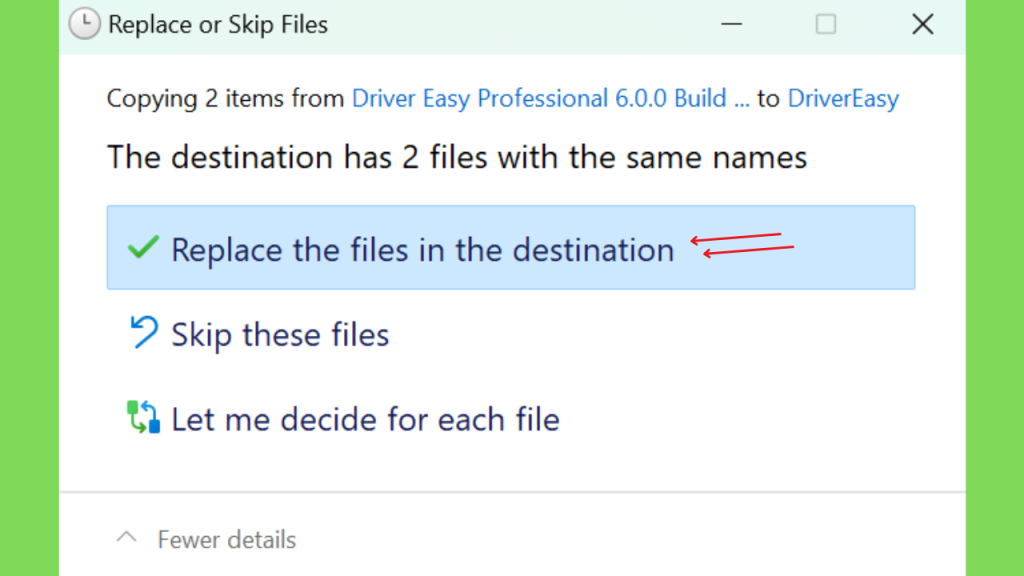Click the Fewer details label
The width and height of the screenshot is (1024, 576).
coord(227,540)
